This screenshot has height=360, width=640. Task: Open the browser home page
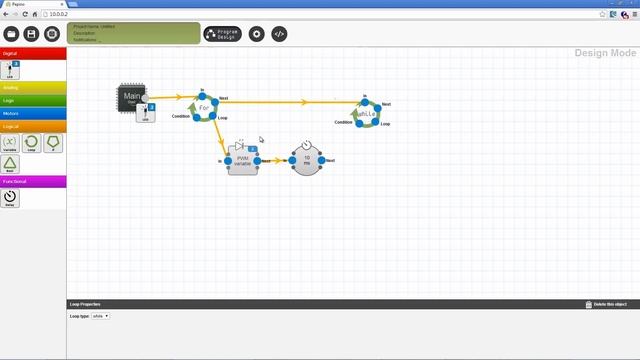35,14
